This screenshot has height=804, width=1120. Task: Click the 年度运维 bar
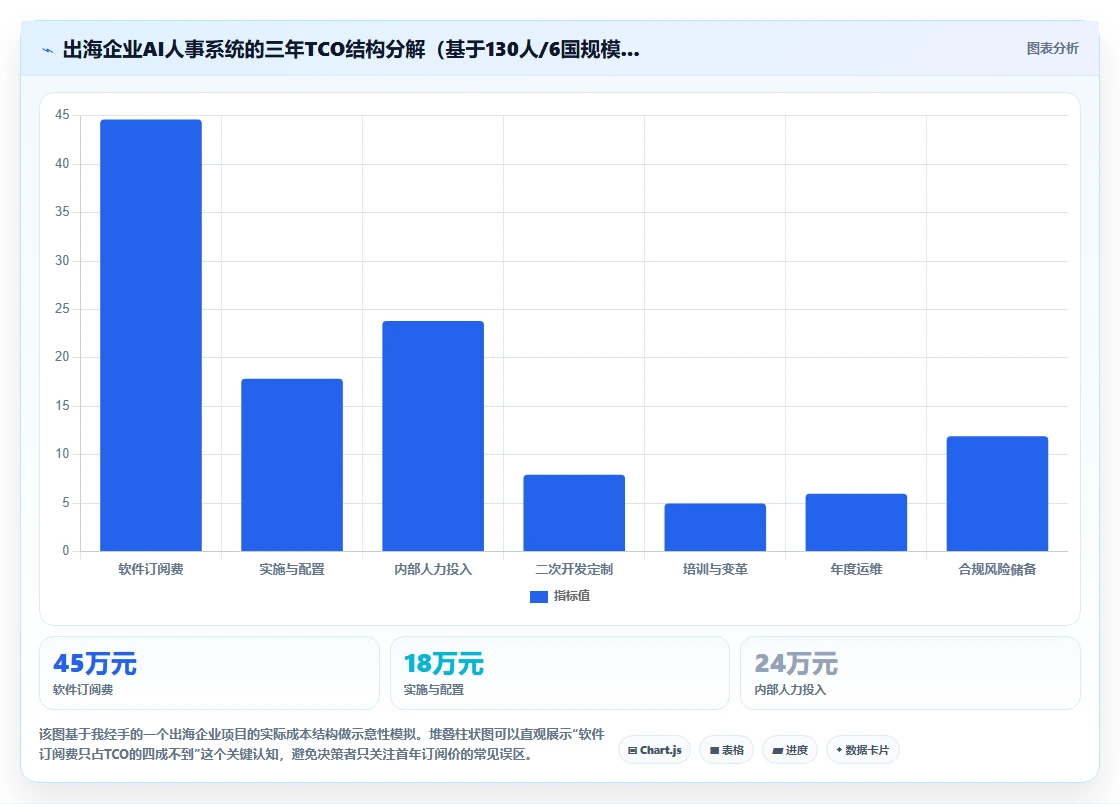tap(856, 523)
